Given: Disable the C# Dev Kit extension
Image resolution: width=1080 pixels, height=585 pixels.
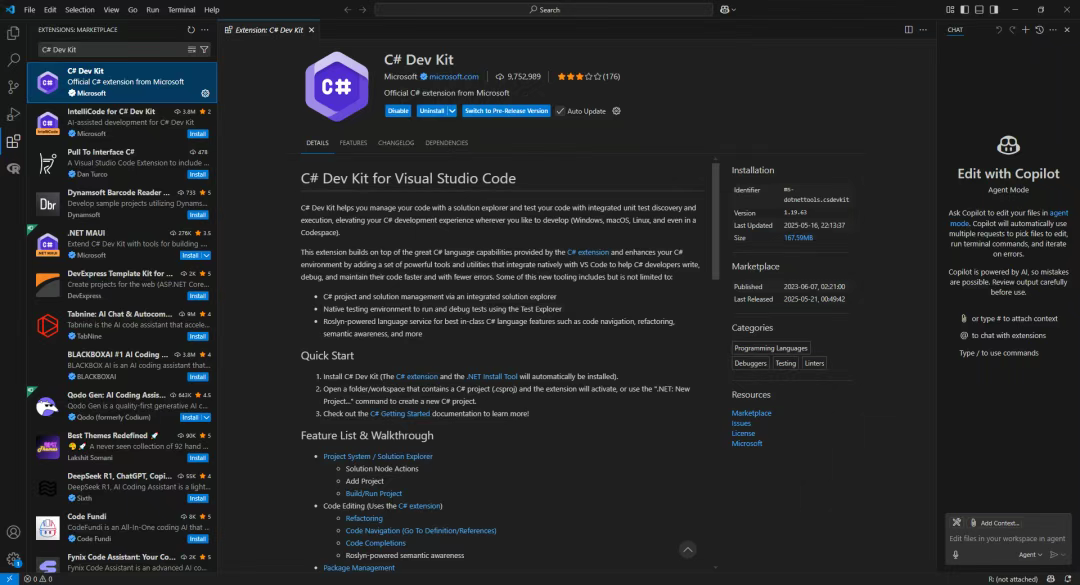Looking at the screenshot, I should coord(398,111).
